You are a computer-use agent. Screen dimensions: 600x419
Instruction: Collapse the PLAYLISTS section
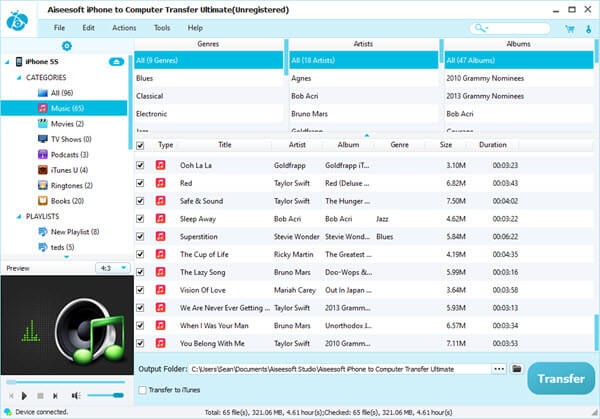19,217
